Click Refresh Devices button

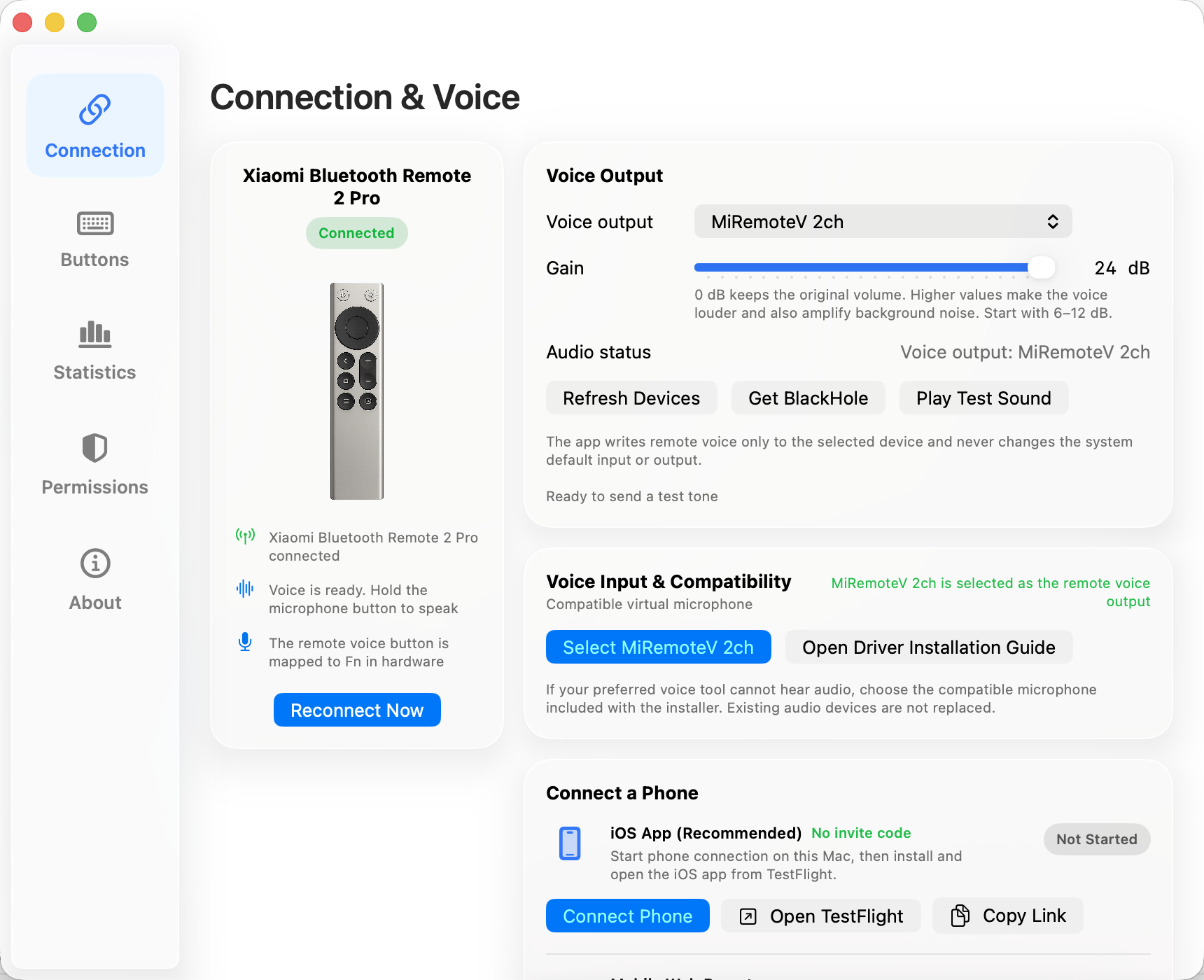click(631, 398)
